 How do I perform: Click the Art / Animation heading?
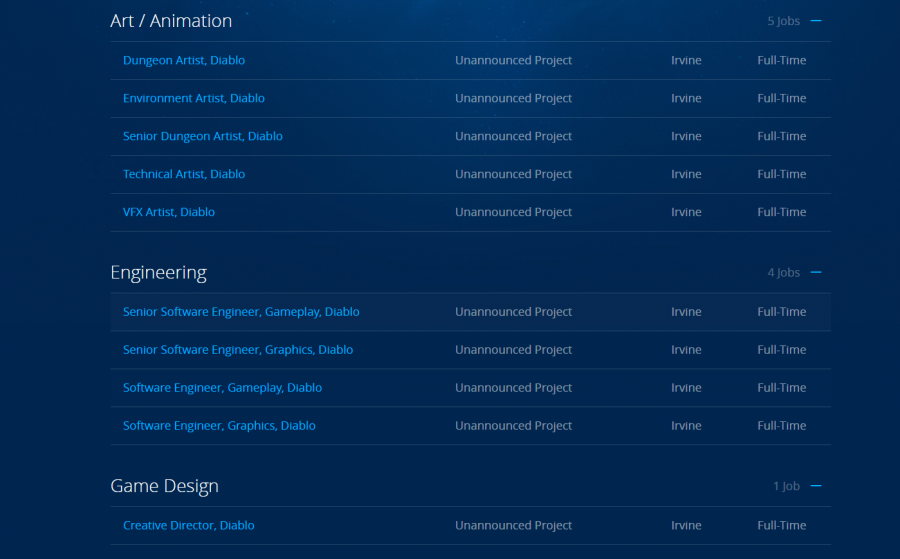click(x=171, y=21)
